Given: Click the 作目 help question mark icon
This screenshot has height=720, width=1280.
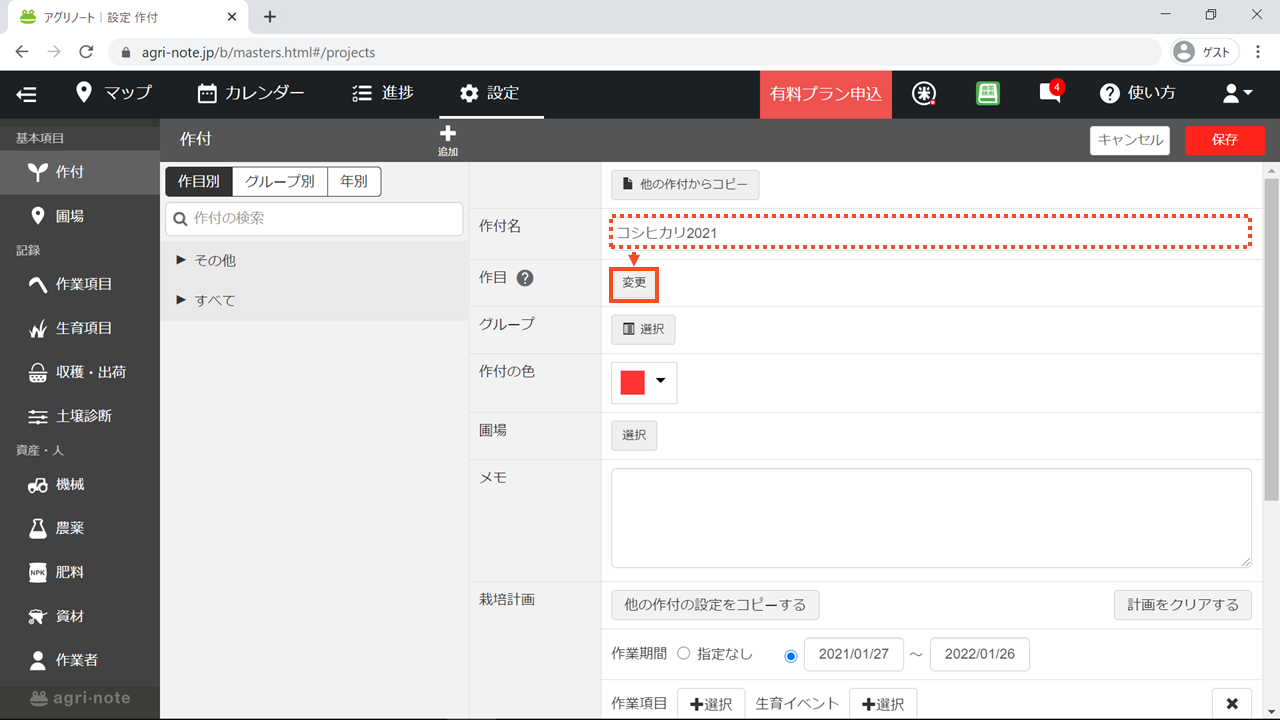Looking at the screenshot, I should point(524,278).
